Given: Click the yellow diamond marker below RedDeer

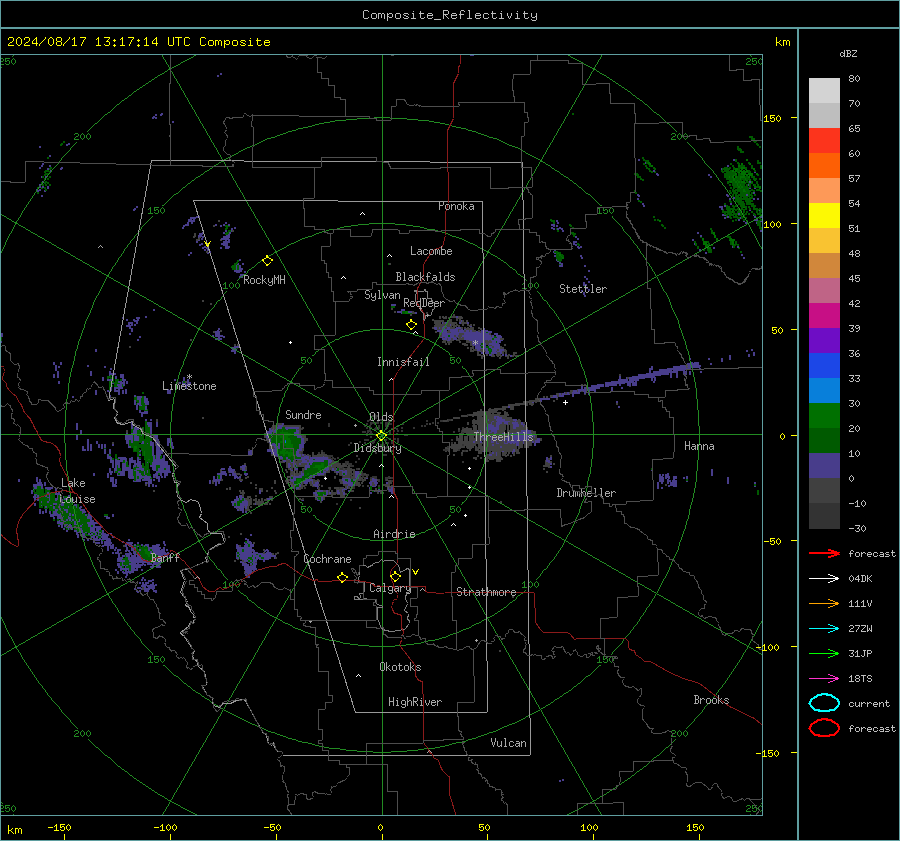Looking at the screenshot, I should pyautogui.click(x=411, y=325).
